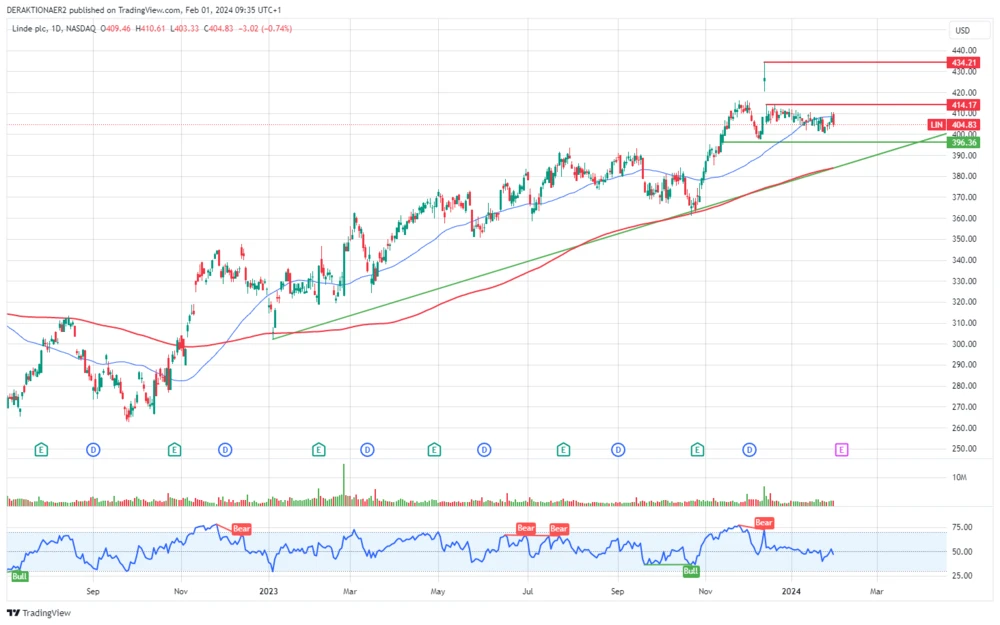Click the dividend D marker near November 2023
This screenshot has width=1000, height=625.
pyautogui.click(x=748, y=450)
